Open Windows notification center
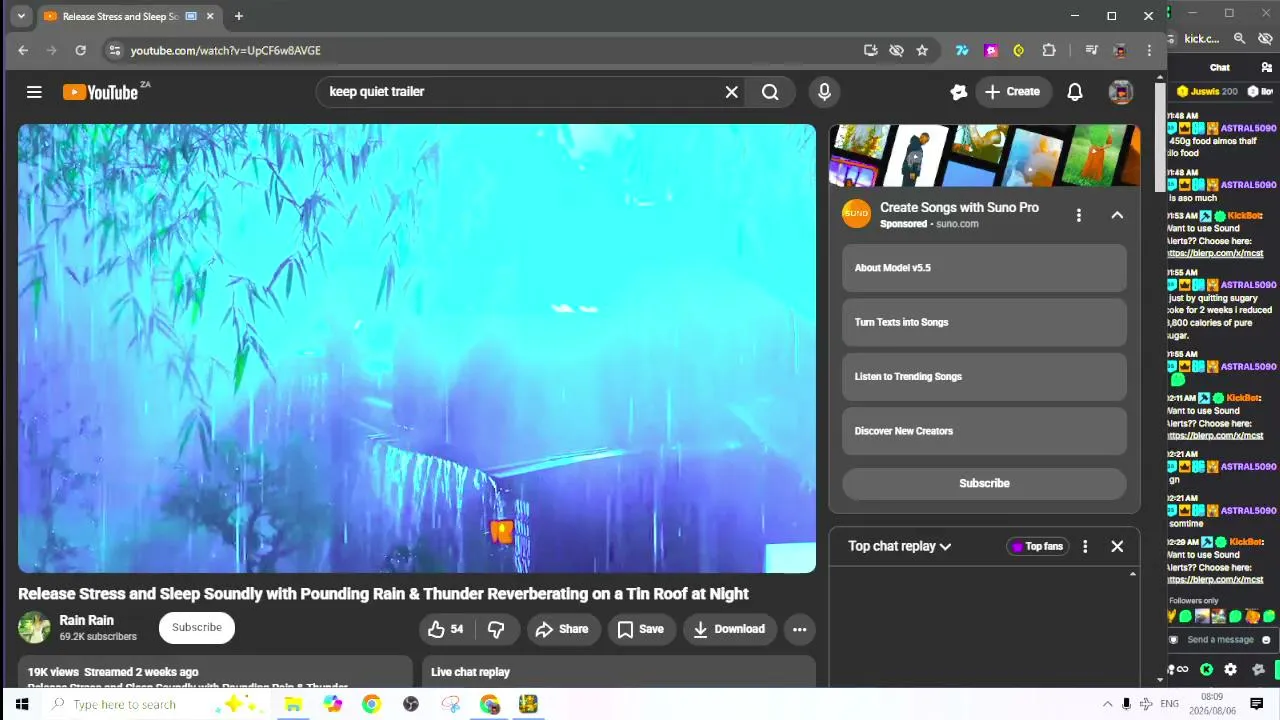Image resolution: width=1280 pixels, height=720 pixels. 1257,704
